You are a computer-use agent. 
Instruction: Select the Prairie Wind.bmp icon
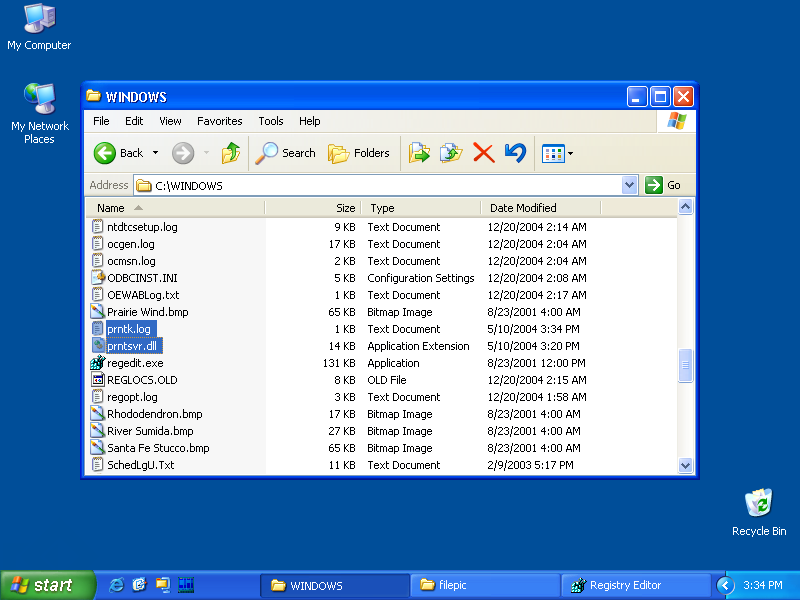pos(97,312)
